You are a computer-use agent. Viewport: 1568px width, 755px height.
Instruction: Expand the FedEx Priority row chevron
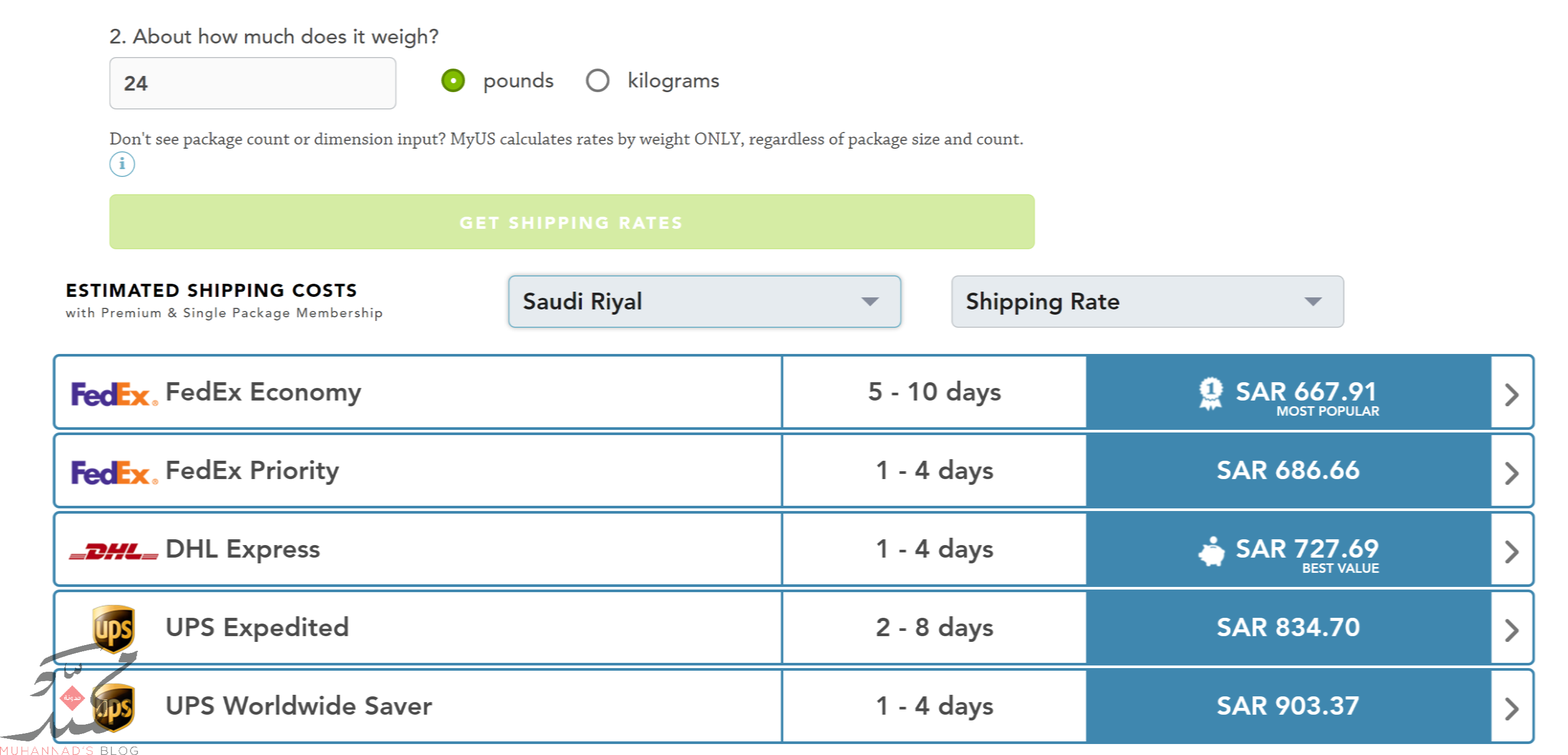(x=1511, y=473)
